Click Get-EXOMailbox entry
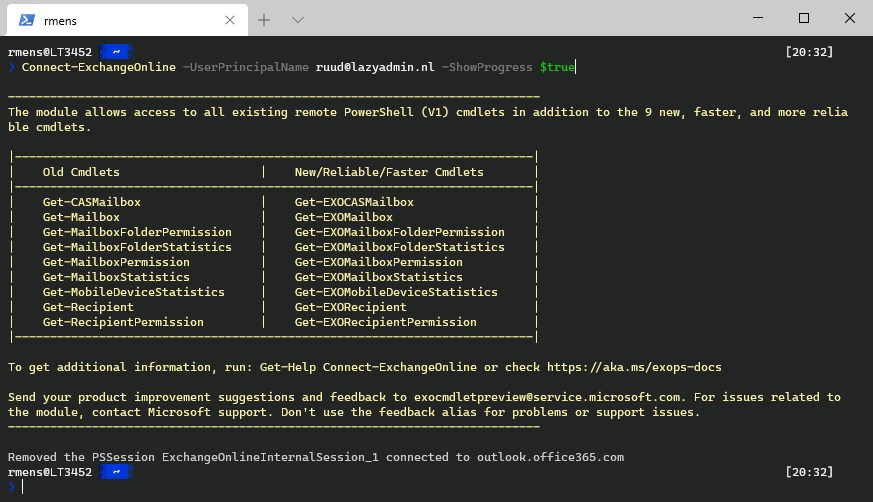This screenshot has height=502, width=873. (344, 217)
